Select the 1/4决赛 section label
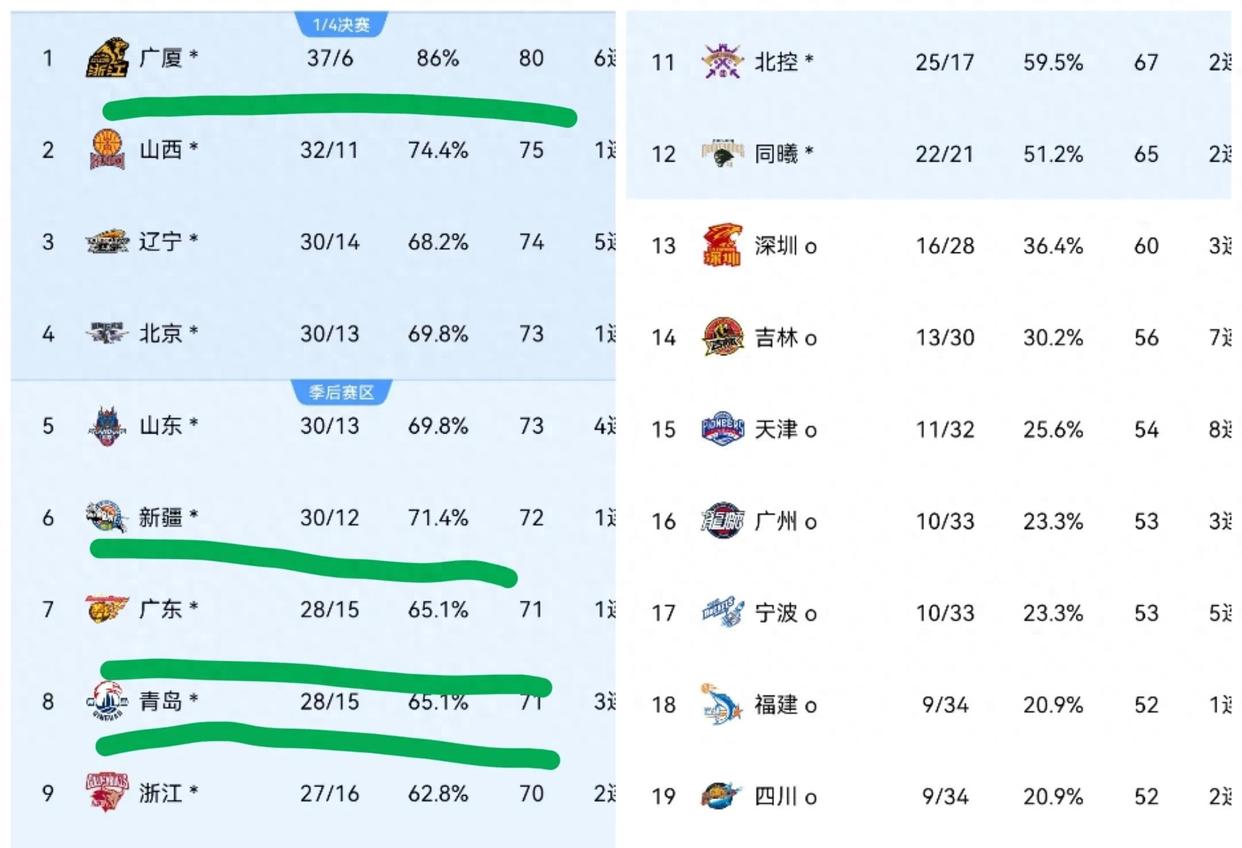The image size is (1242, 848). pyautogui.click(x=342, y=24)
